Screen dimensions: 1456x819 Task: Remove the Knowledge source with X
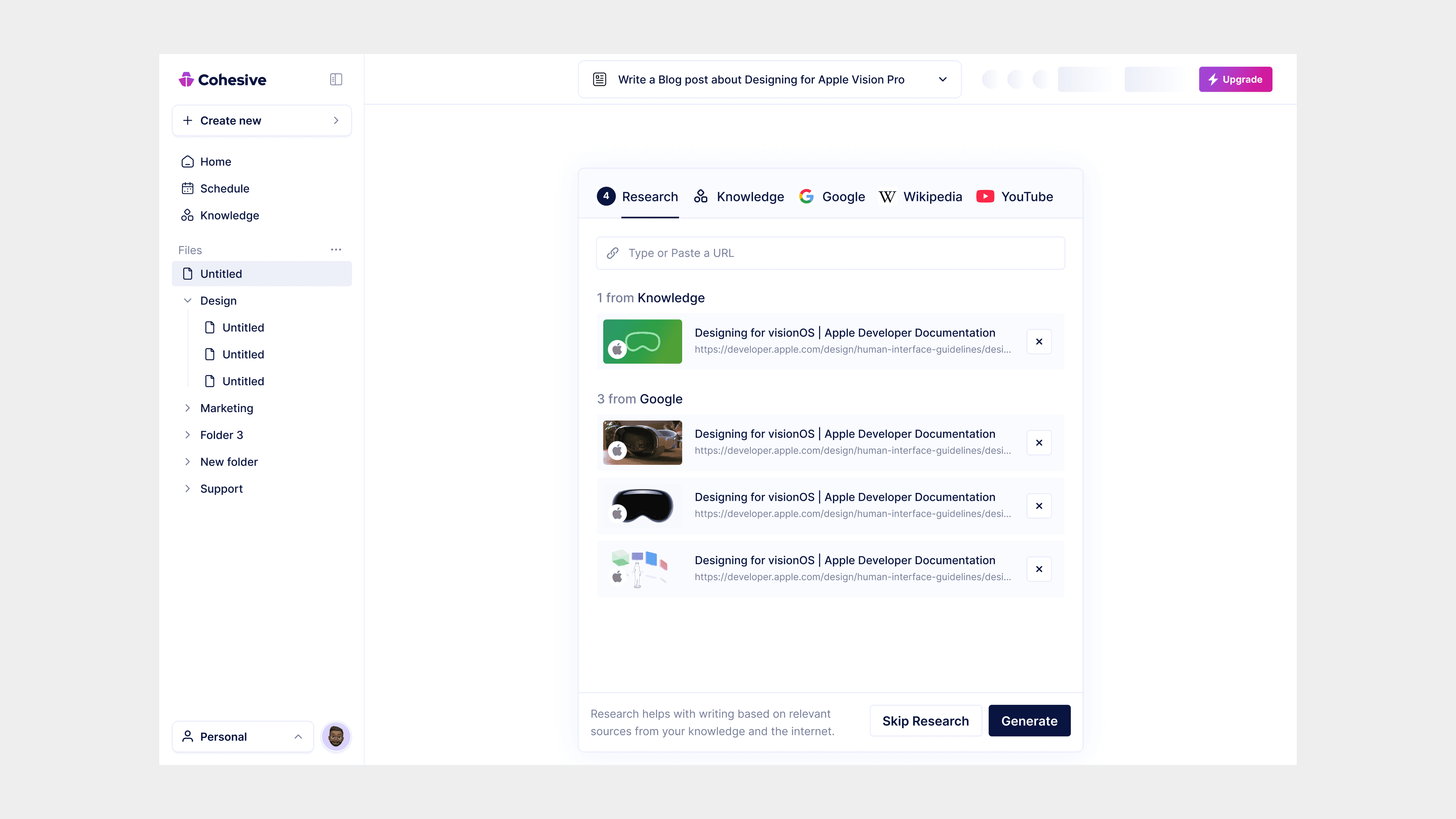click(1039, 341)
